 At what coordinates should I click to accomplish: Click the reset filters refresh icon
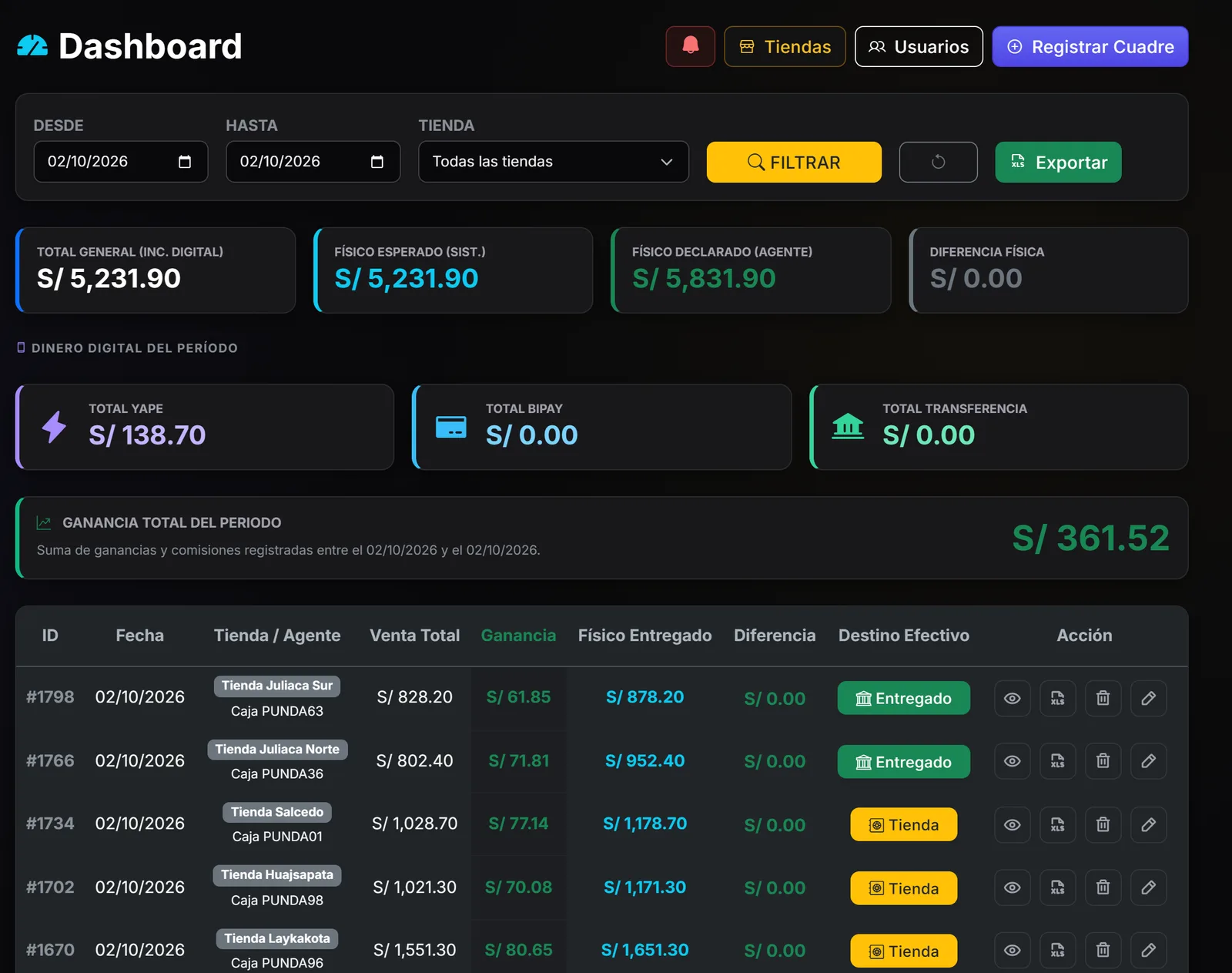pos(938,162)
